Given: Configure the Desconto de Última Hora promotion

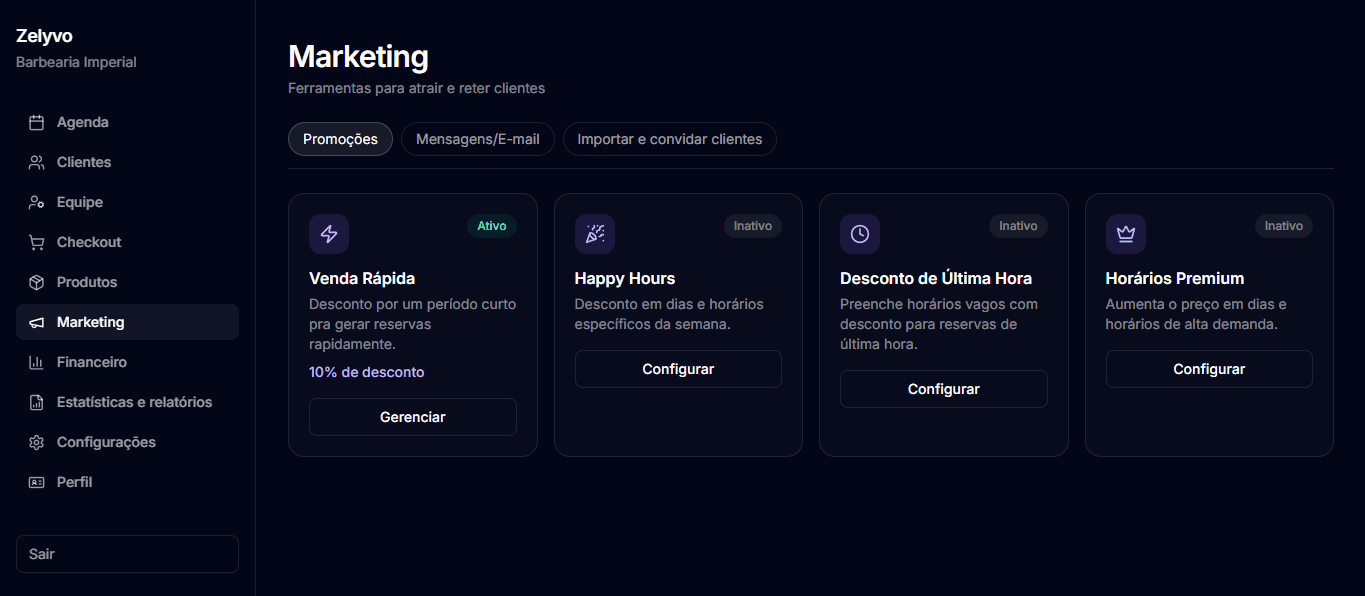Looking at the screenshot, I should [x=944, y=389].
